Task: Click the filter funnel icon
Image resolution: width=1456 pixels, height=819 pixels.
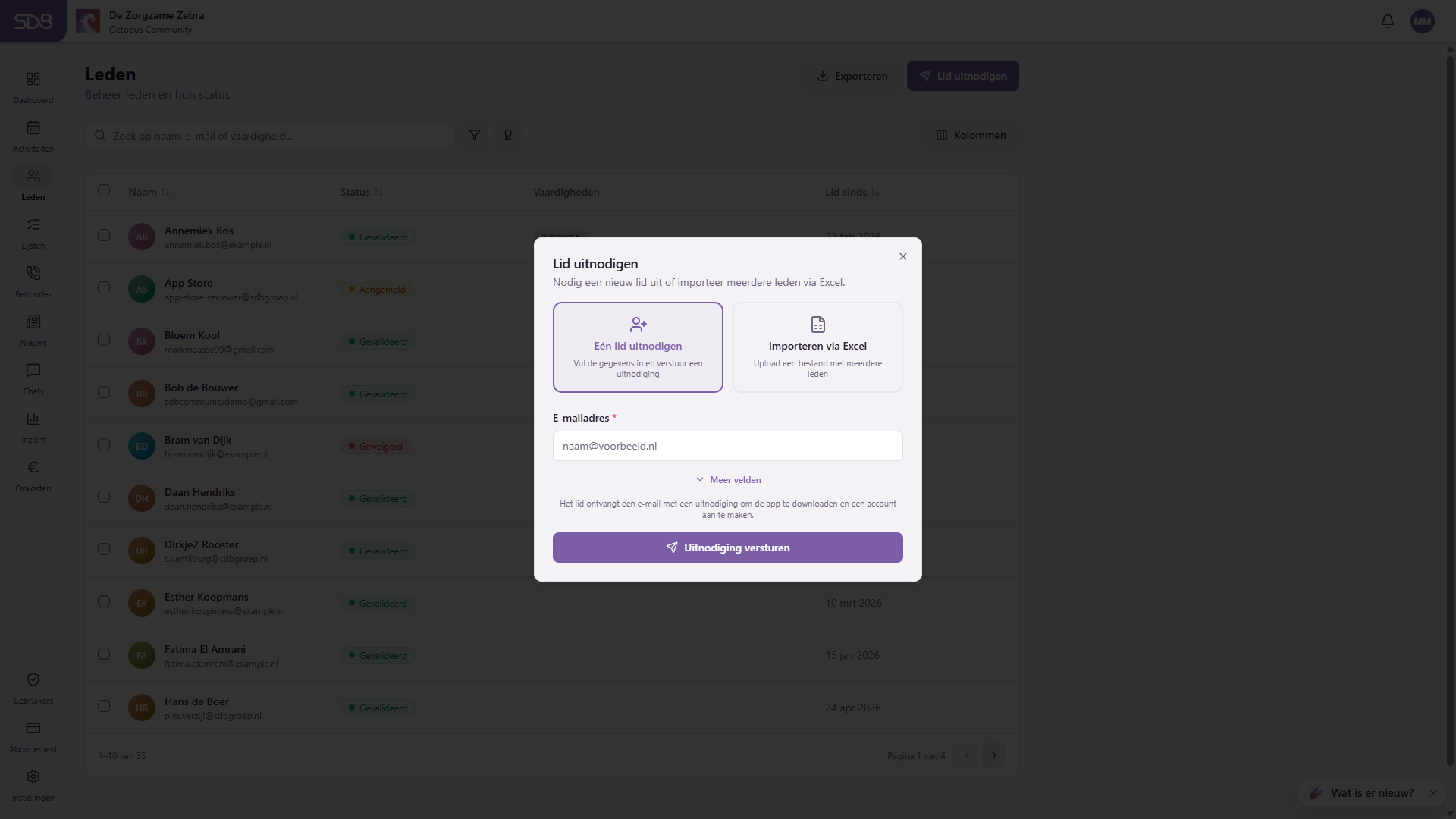Action: [x=475, y=135]
